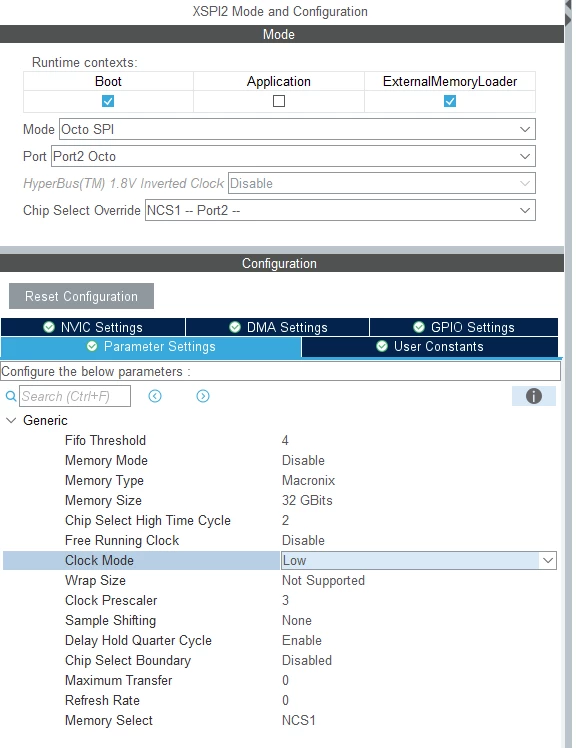Click the Reset Configuration button
The height and width of the screenshot is (748, 576).
pos(82,296)
